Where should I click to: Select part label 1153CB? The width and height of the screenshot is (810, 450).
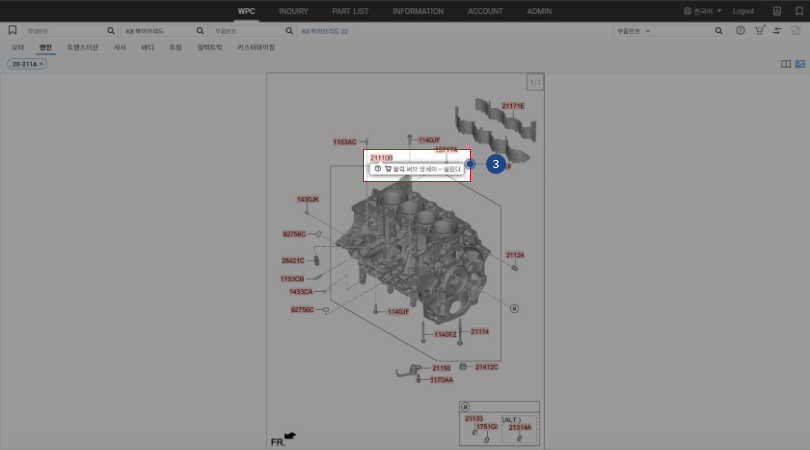(292, 279)
